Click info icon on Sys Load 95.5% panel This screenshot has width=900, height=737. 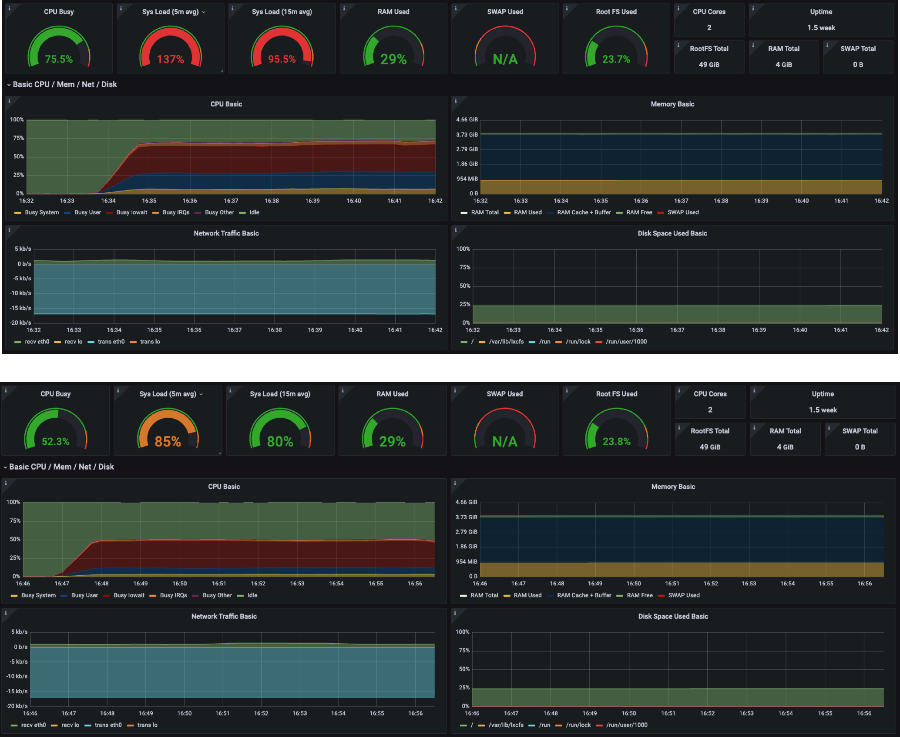[232, 8]
